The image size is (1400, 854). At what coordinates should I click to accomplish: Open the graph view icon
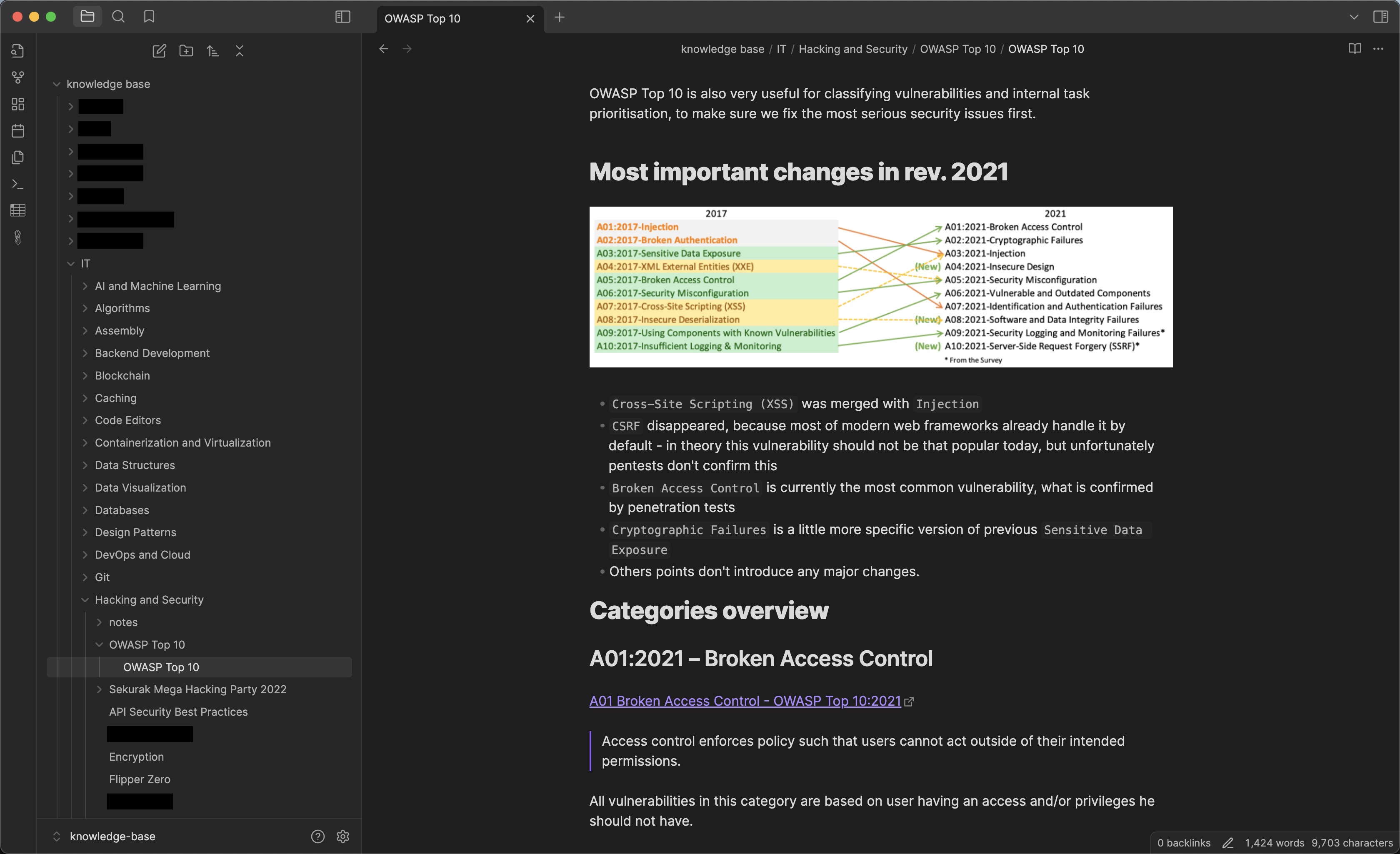coord(17,77)
